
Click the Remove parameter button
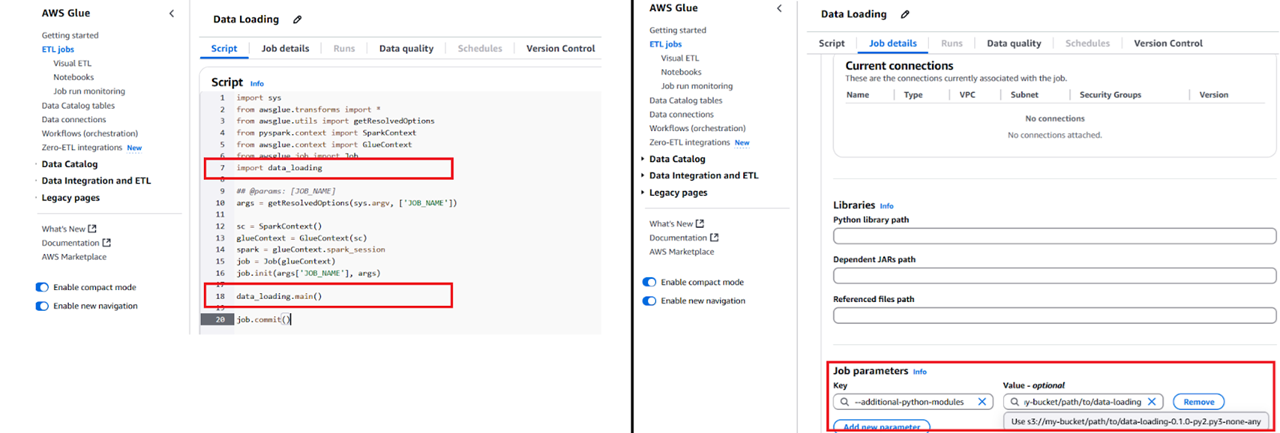coord(1198,401)
